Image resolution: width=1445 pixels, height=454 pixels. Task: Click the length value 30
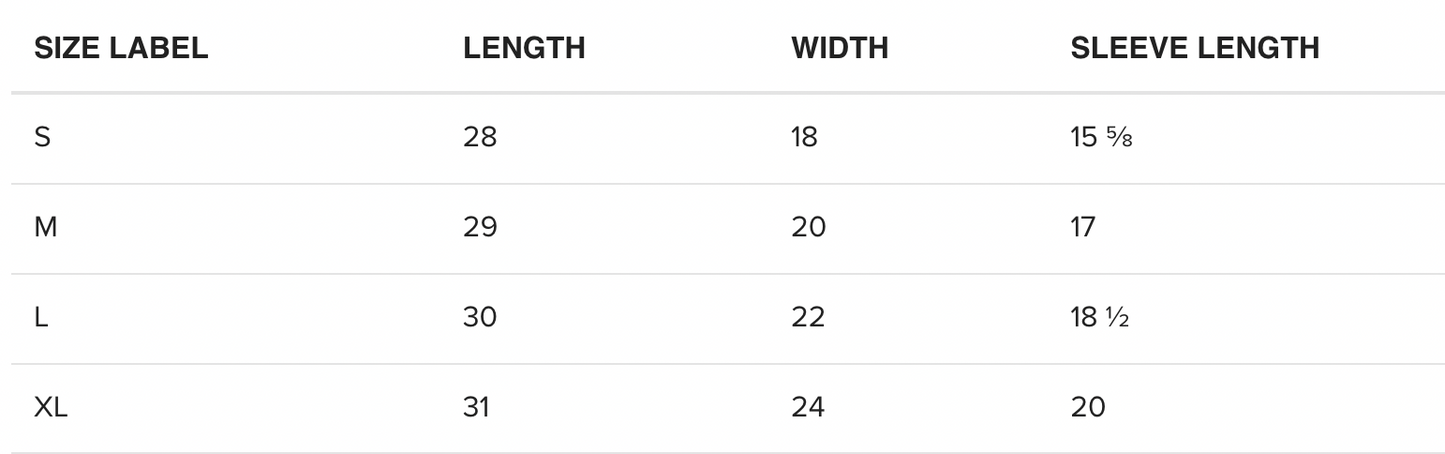[x=480, y=317]
